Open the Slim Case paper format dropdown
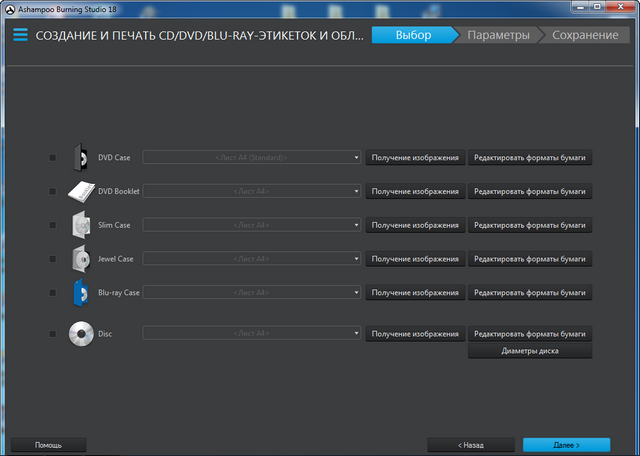 [251, 225]
